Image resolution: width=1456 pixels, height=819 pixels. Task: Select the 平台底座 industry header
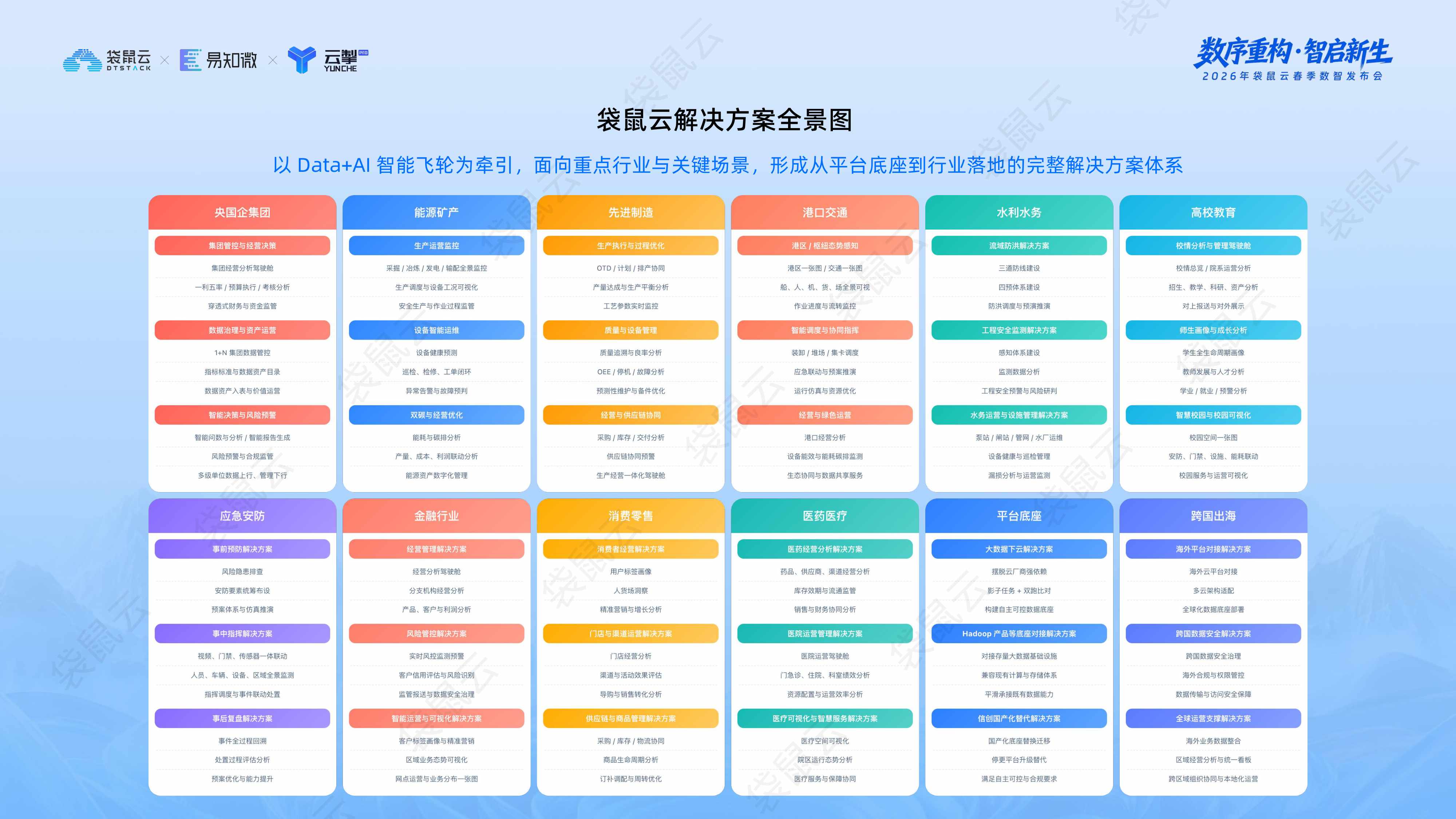[1019, 516]
